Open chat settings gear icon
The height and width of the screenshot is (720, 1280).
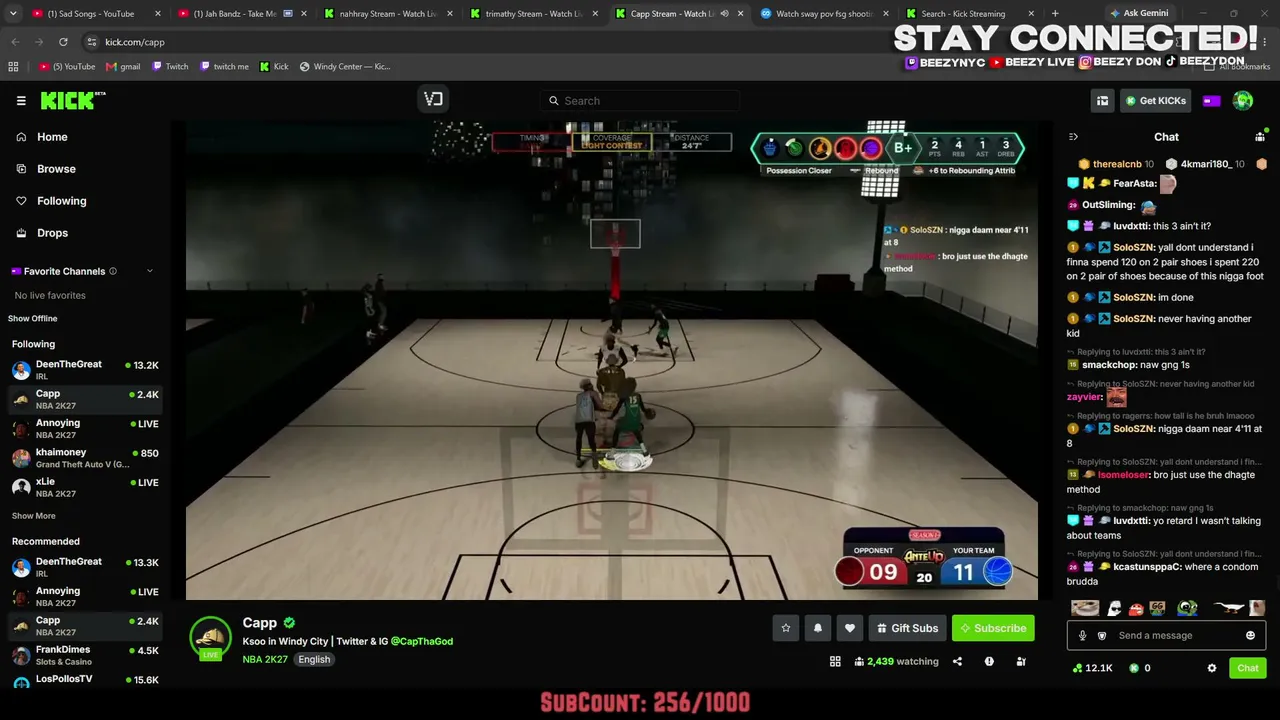1212,668
